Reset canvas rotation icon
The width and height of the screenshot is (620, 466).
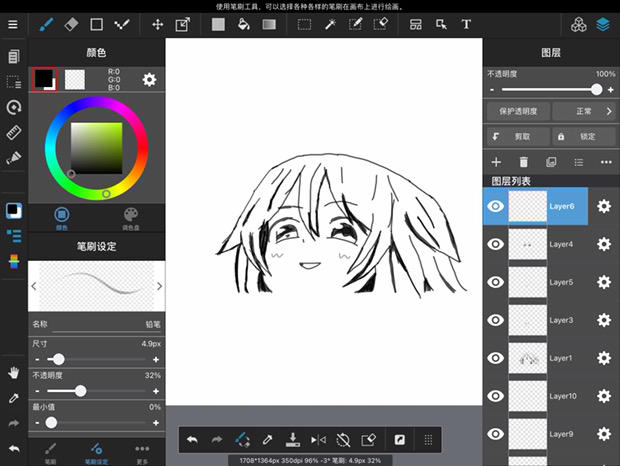click(x=343, y=440)
